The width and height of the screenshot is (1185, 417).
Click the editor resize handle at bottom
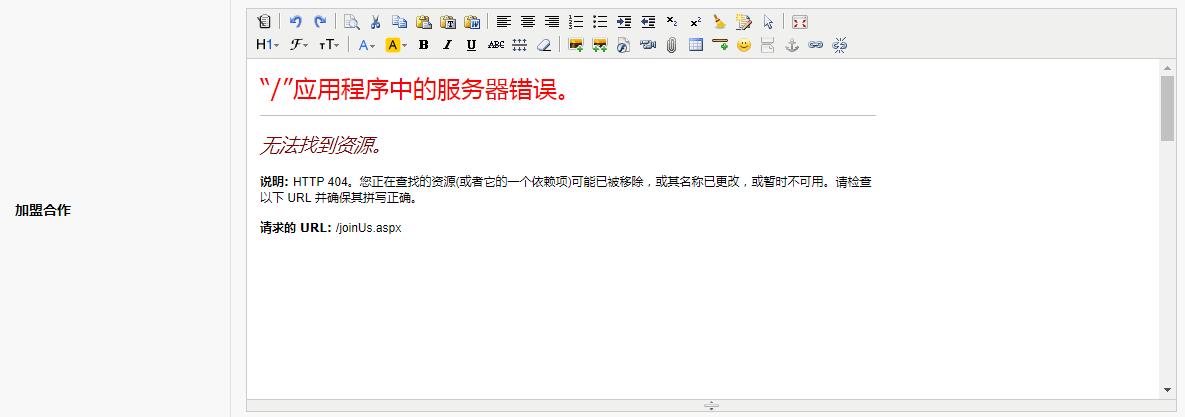[x=711, y=406]
